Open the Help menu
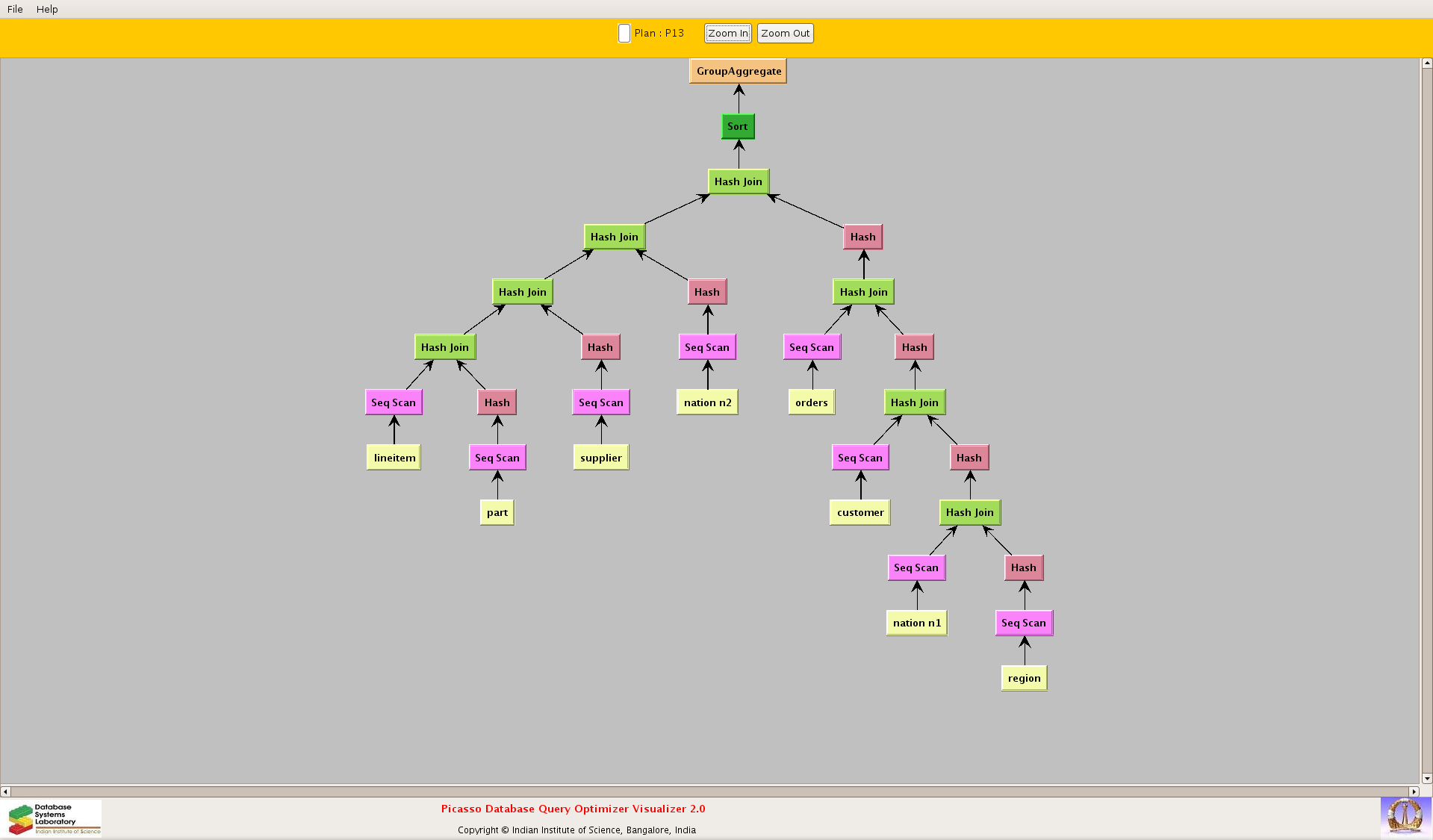The height and width of the screenshot is (840, 1433). point(47,9)
